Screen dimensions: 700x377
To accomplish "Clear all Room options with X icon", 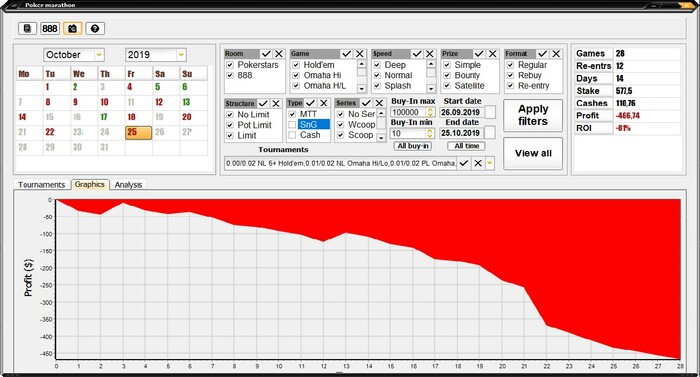I will coord(279,54).
